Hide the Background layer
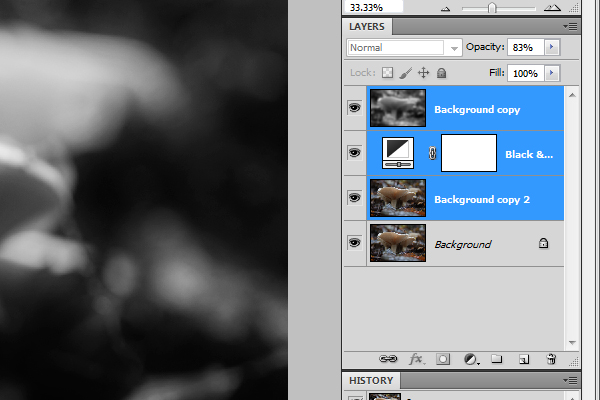The height and width of the screenshot is (400, 600). pyautogui.click(x=355, y=243)
